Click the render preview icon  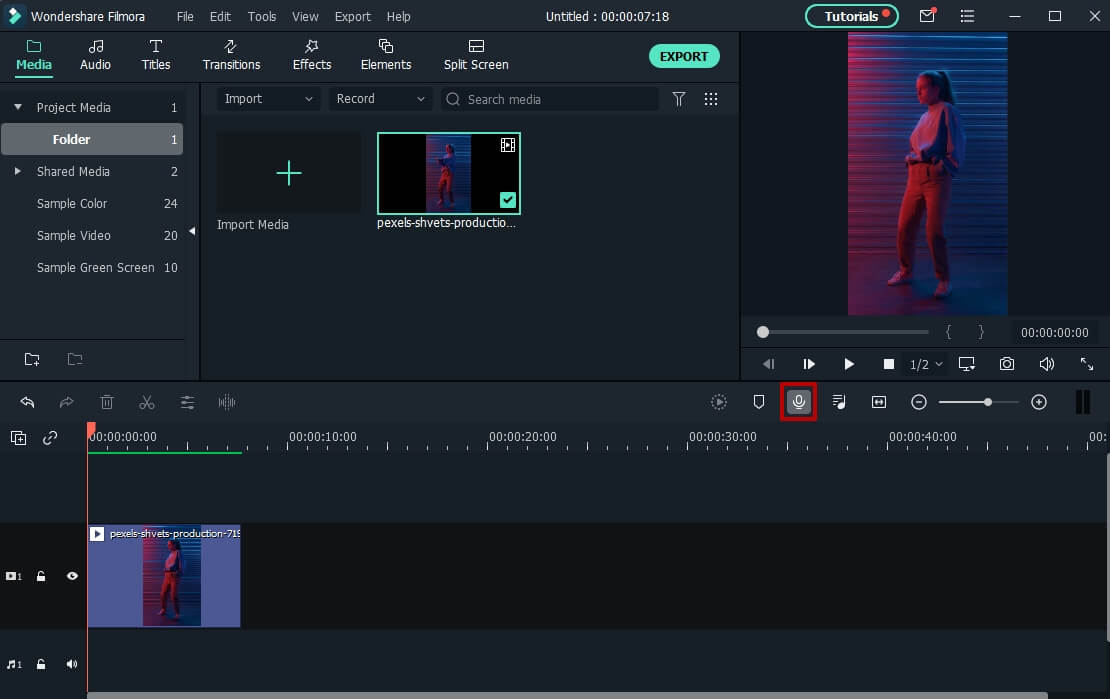click(719, 402)
